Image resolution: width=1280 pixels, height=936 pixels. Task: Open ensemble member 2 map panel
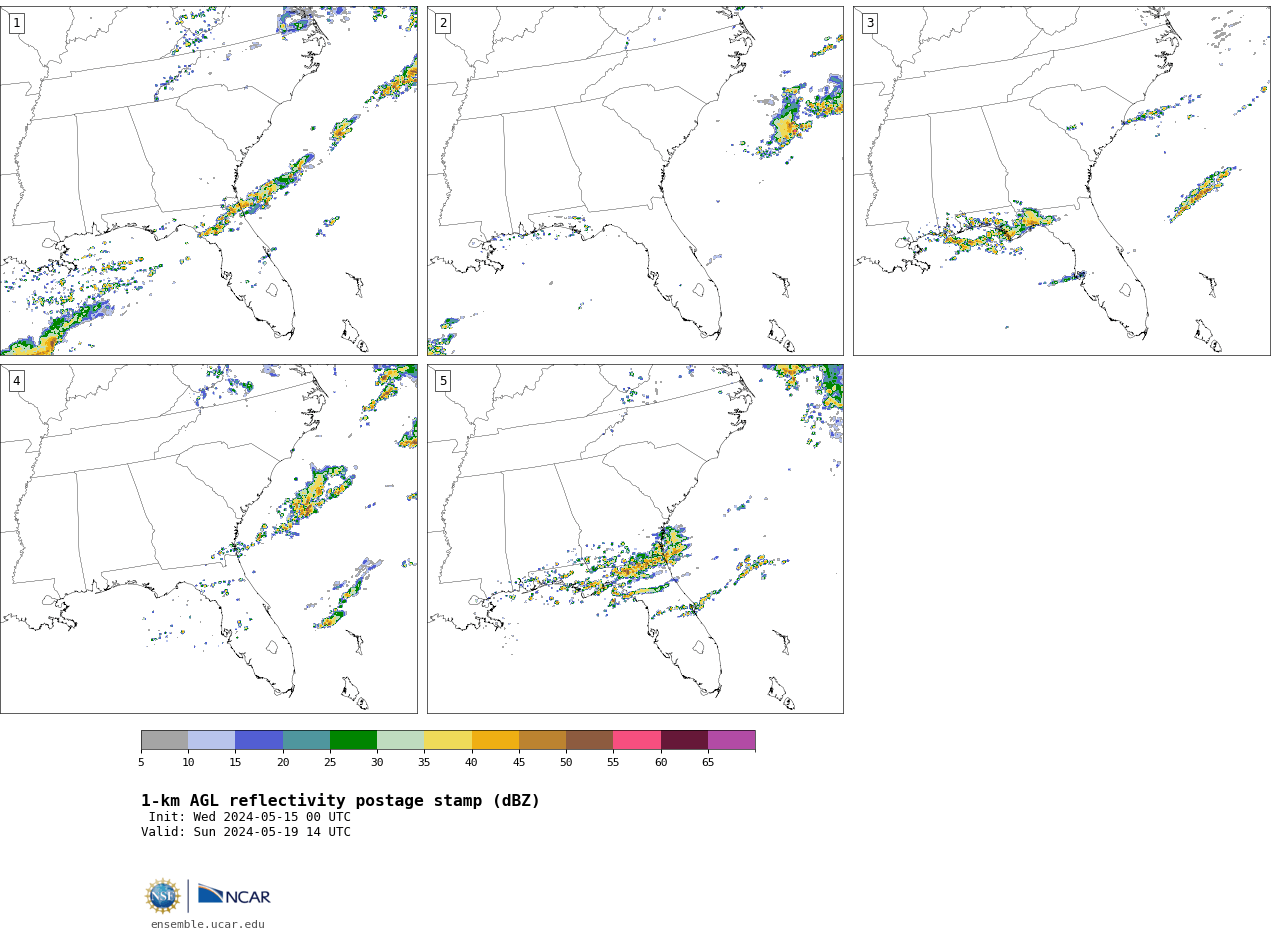click(635, 181)
